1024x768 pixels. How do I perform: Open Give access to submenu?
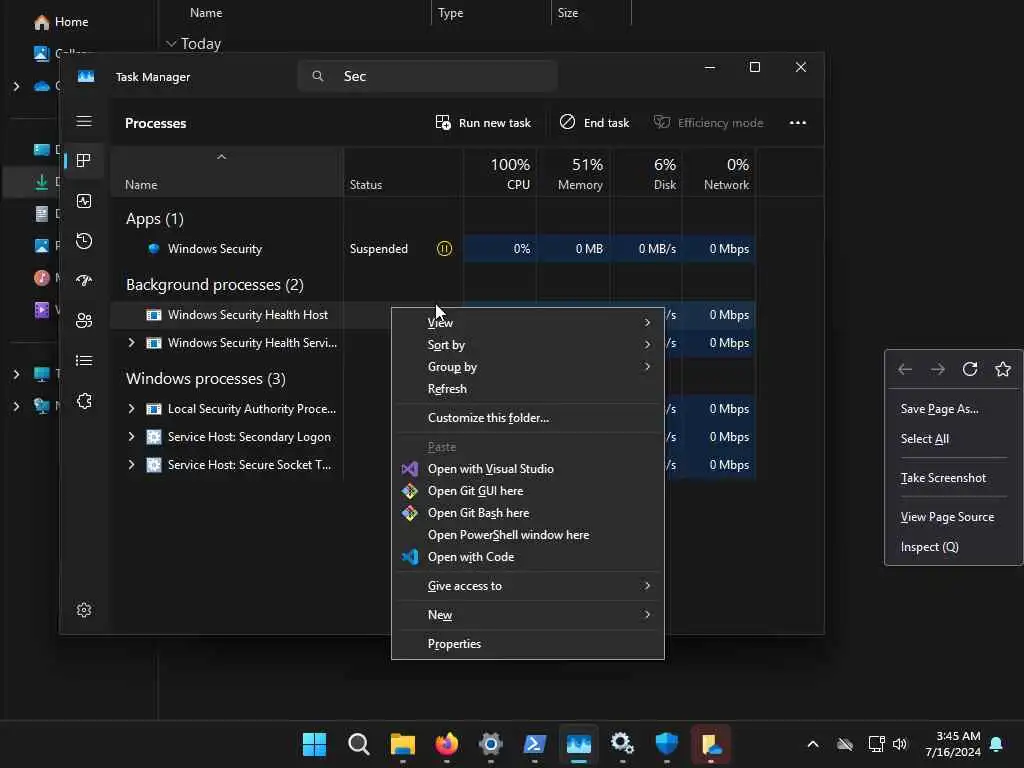click(x=527, y=586)
